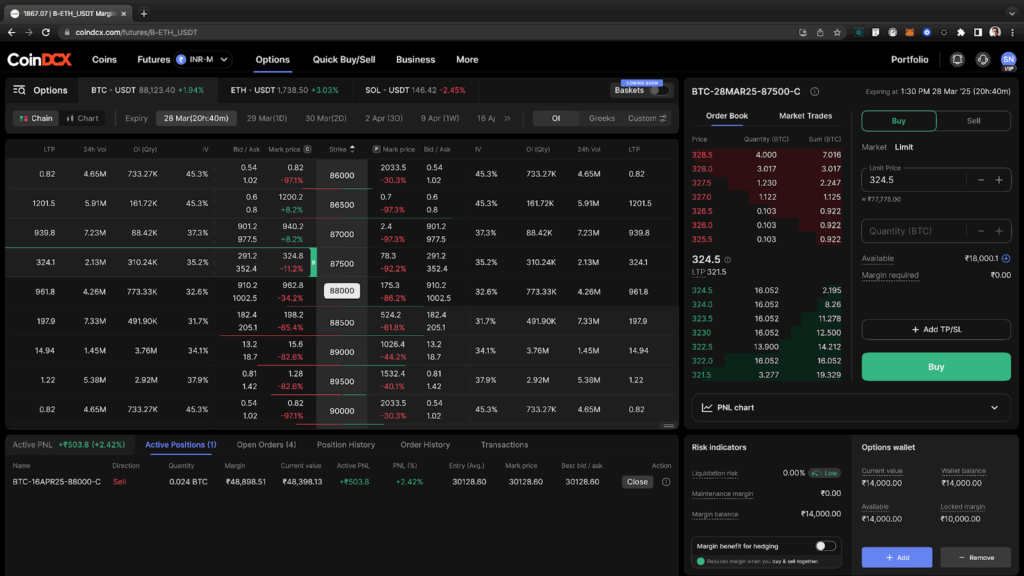Screen dimensions: 1024x576
Task: Click the P badge beside put Mark price
Action: pos(376,149)
